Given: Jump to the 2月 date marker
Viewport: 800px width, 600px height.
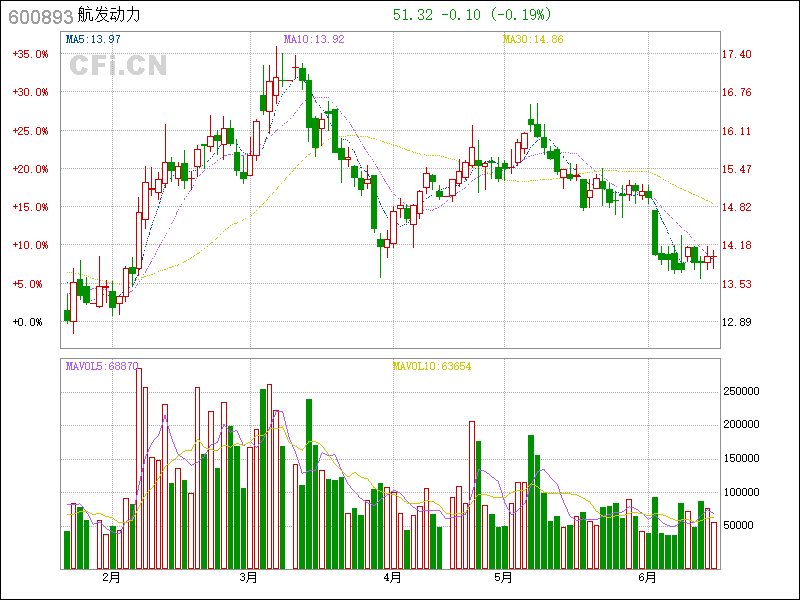Looking at the screenshot, I should (x=111, y=577).
